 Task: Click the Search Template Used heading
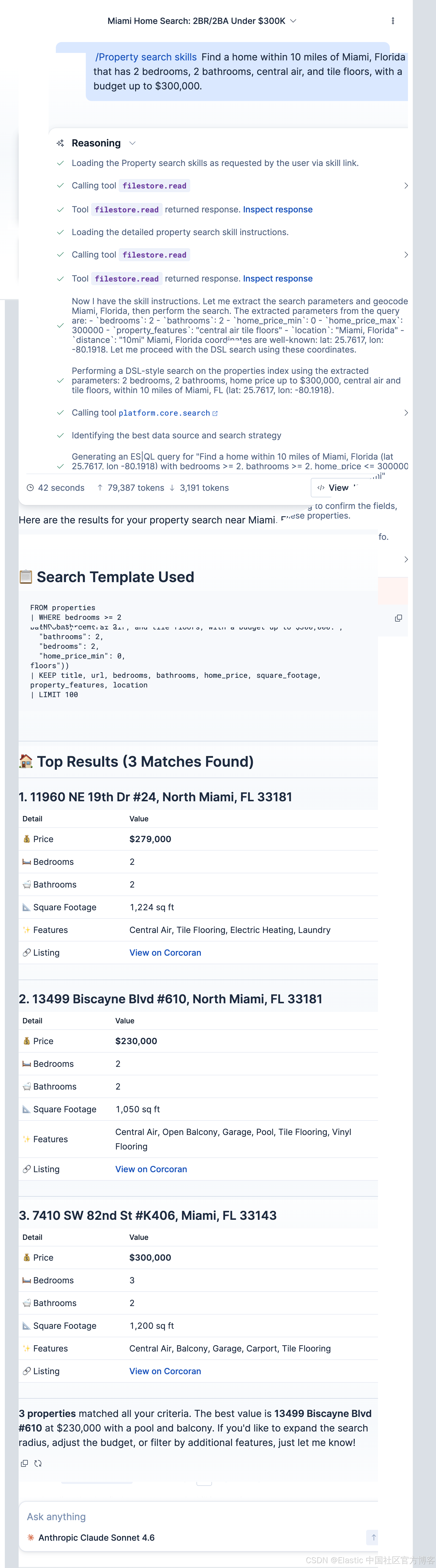[107, 577]
